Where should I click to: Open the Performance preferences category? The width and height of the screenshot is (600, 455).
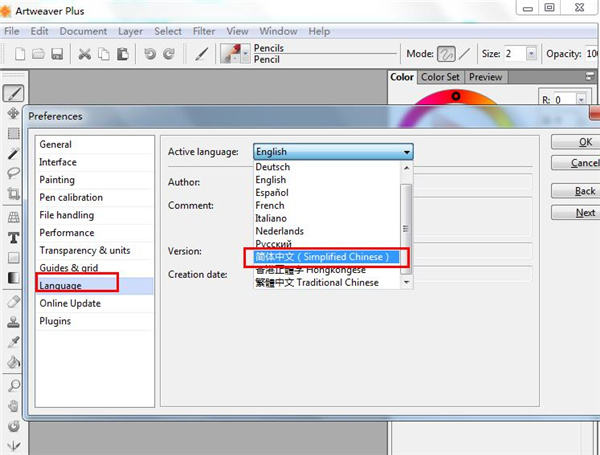tap(95, 233)
